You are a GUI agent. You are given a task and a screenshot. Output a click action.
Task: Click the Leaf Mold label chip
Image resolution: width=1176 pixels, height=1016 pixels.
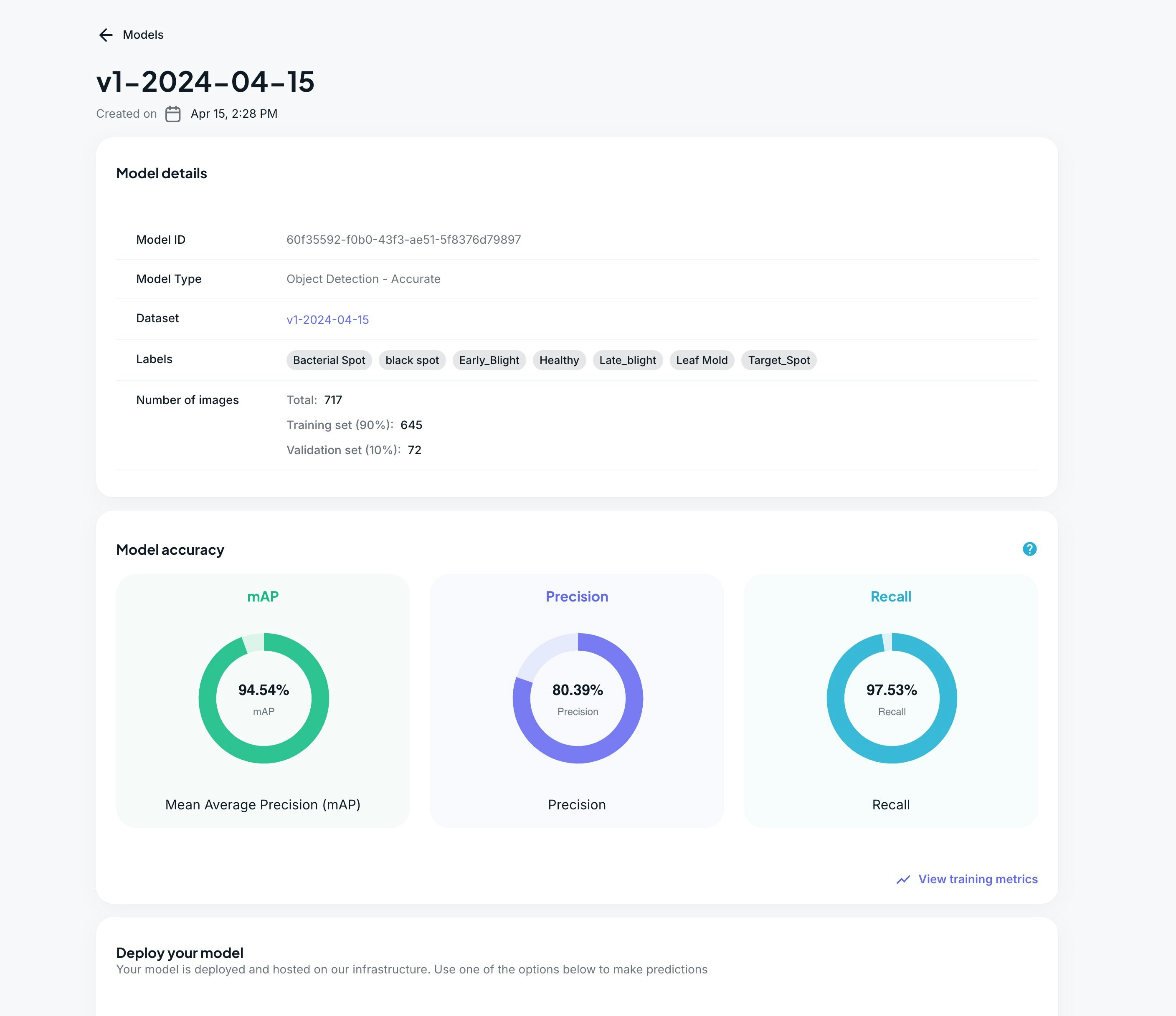pos(702,360)
